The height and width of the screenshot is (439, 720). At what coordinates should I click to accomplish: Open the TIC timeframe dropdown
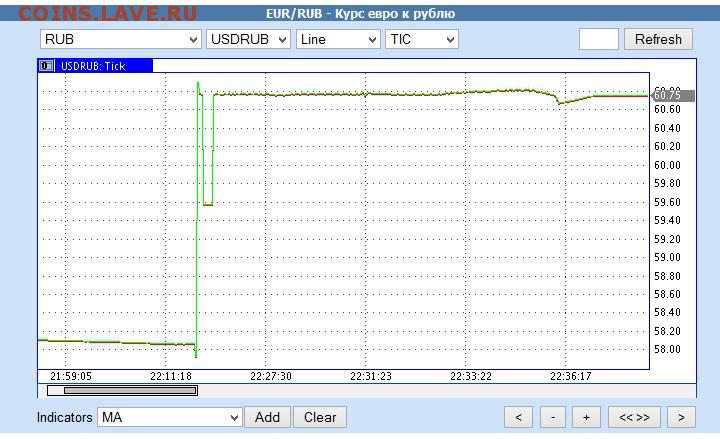[x=421, y=39]
